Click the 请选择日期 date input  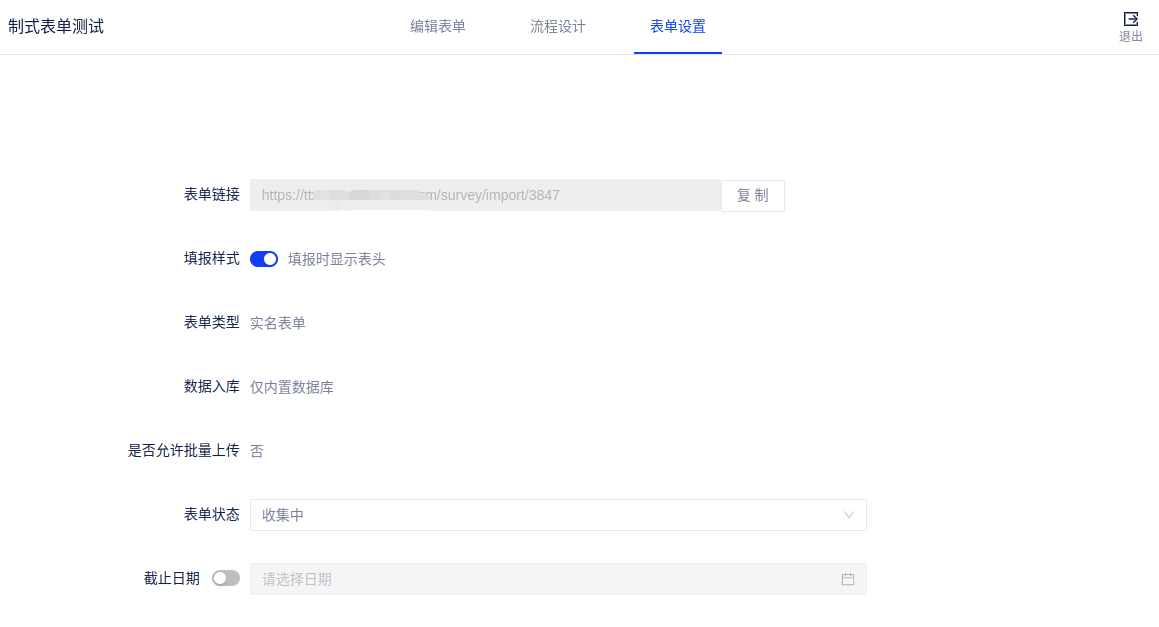point(545,579)
